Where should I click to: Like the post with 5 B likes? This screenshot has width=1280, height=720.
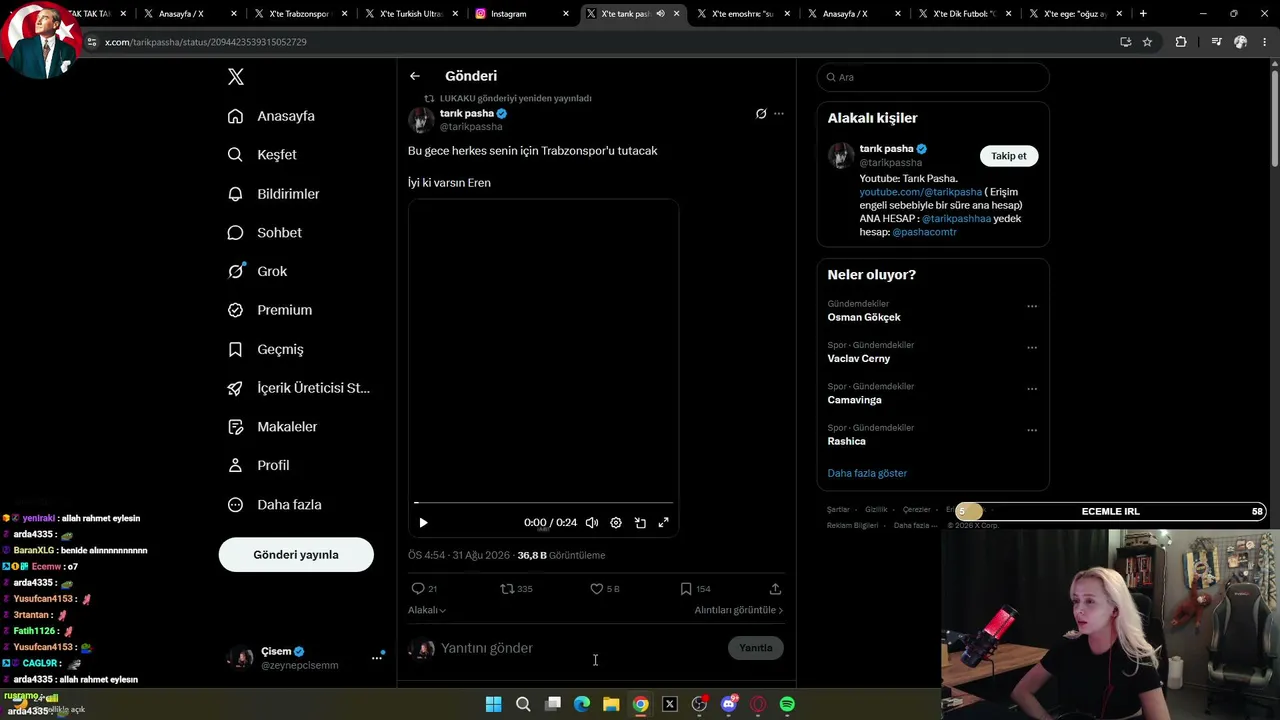(597, 589)
